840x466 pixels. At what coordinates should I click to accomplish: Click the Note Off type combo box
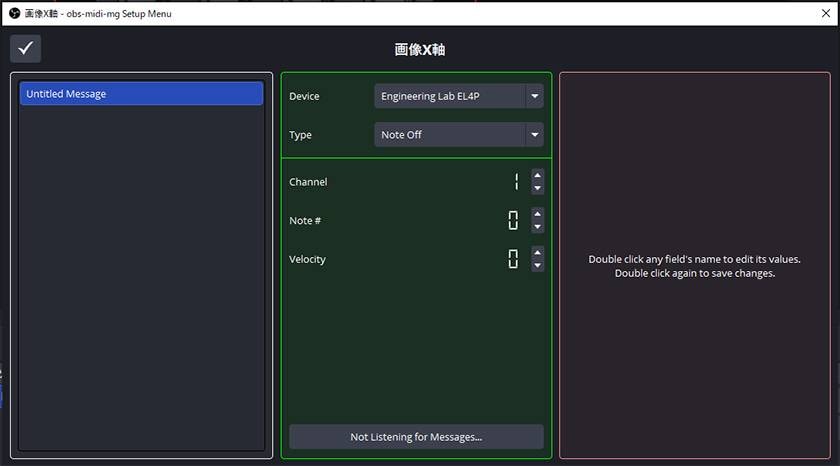pyautogui.click(x=450, y=135)
